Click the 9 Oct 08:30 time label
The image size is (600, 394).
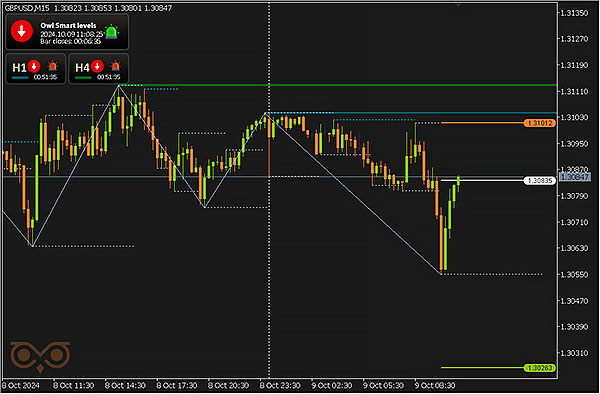435,385
